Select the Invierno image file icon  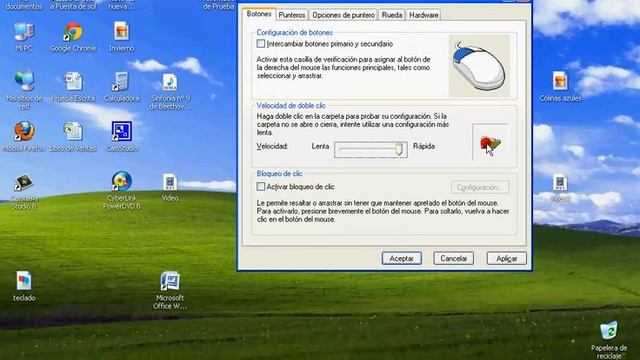tap(122, 32)
